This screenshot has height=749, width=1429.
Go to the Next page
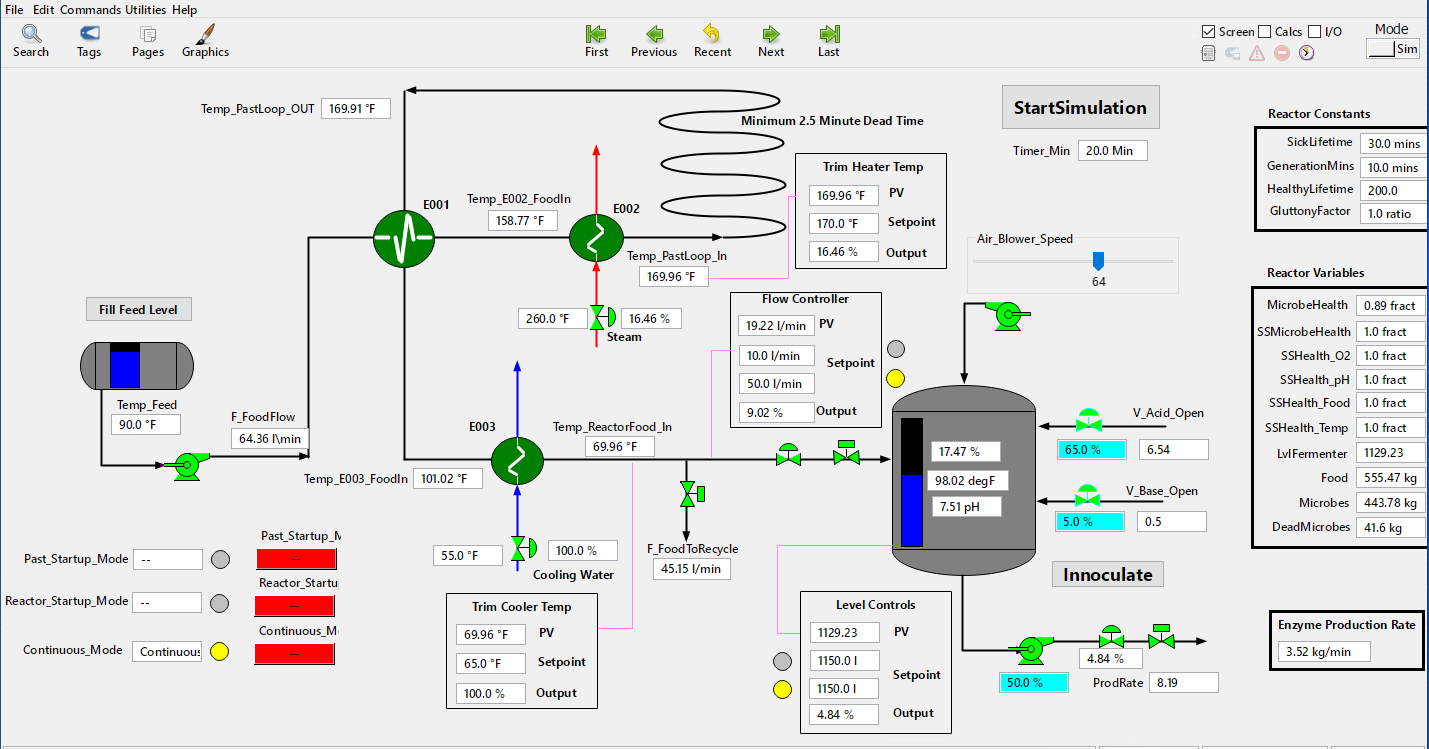(771, 41)
